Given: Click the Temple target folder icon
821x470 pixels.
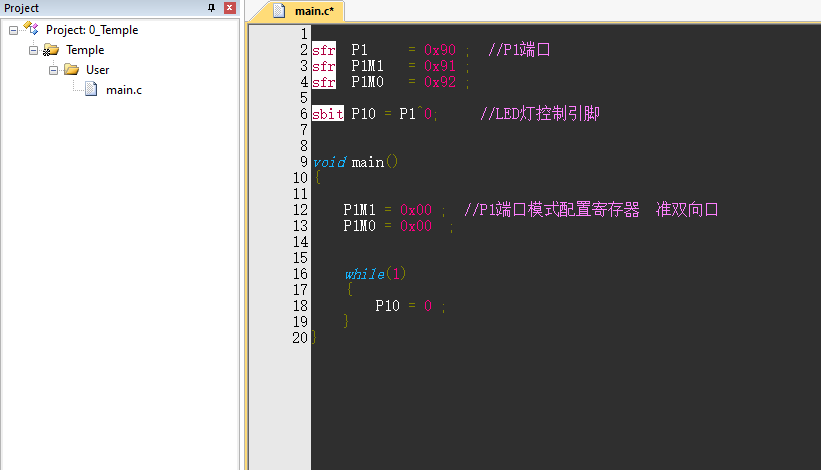Looking at the screenshot, I should [51, 50].
